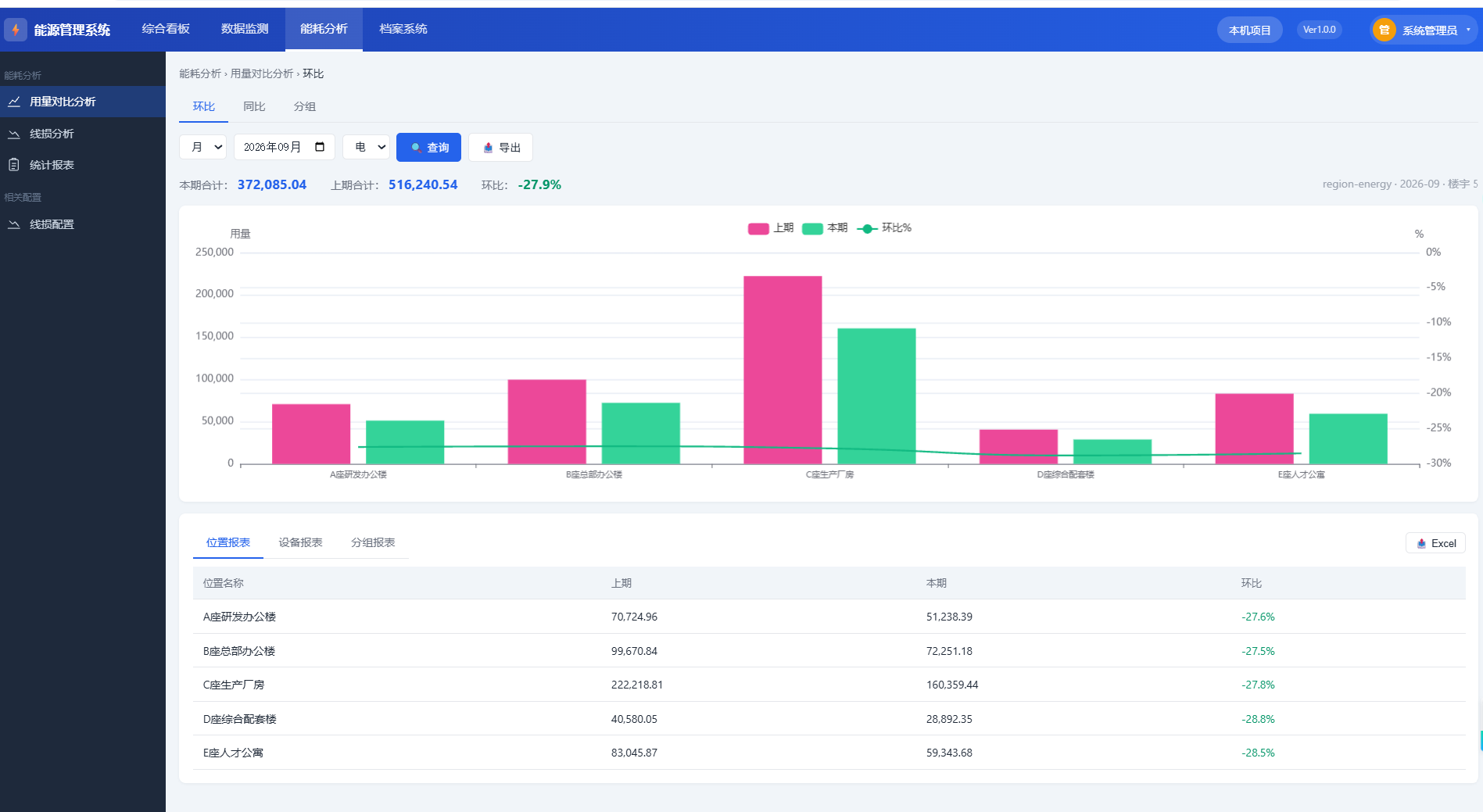Click the Excel button

click(x=1435, y=543)
